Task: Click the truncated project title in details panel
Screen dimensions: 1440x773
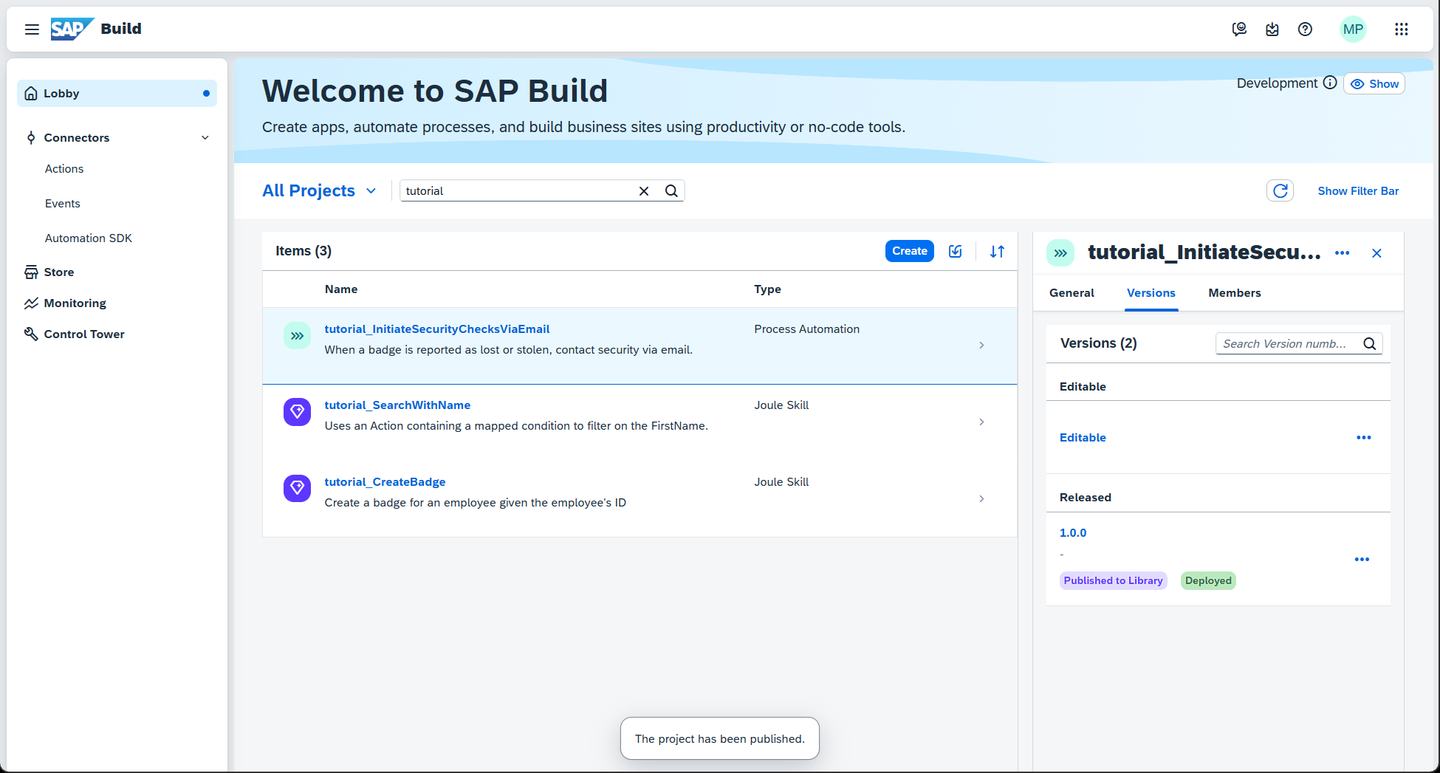Action: pos(1204,253)
